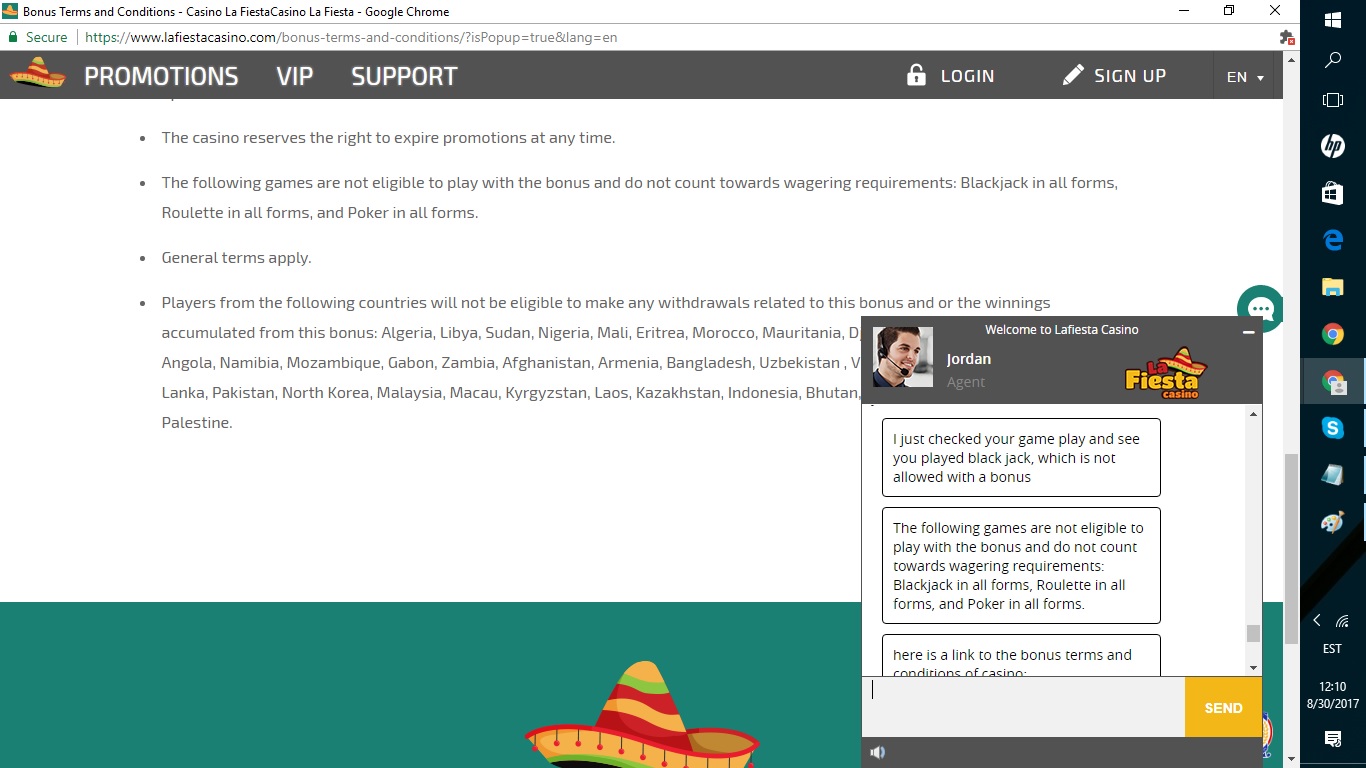Click the sombrero logo in header
Viewport: 1366px width, 768px height.
coord(38,74)
